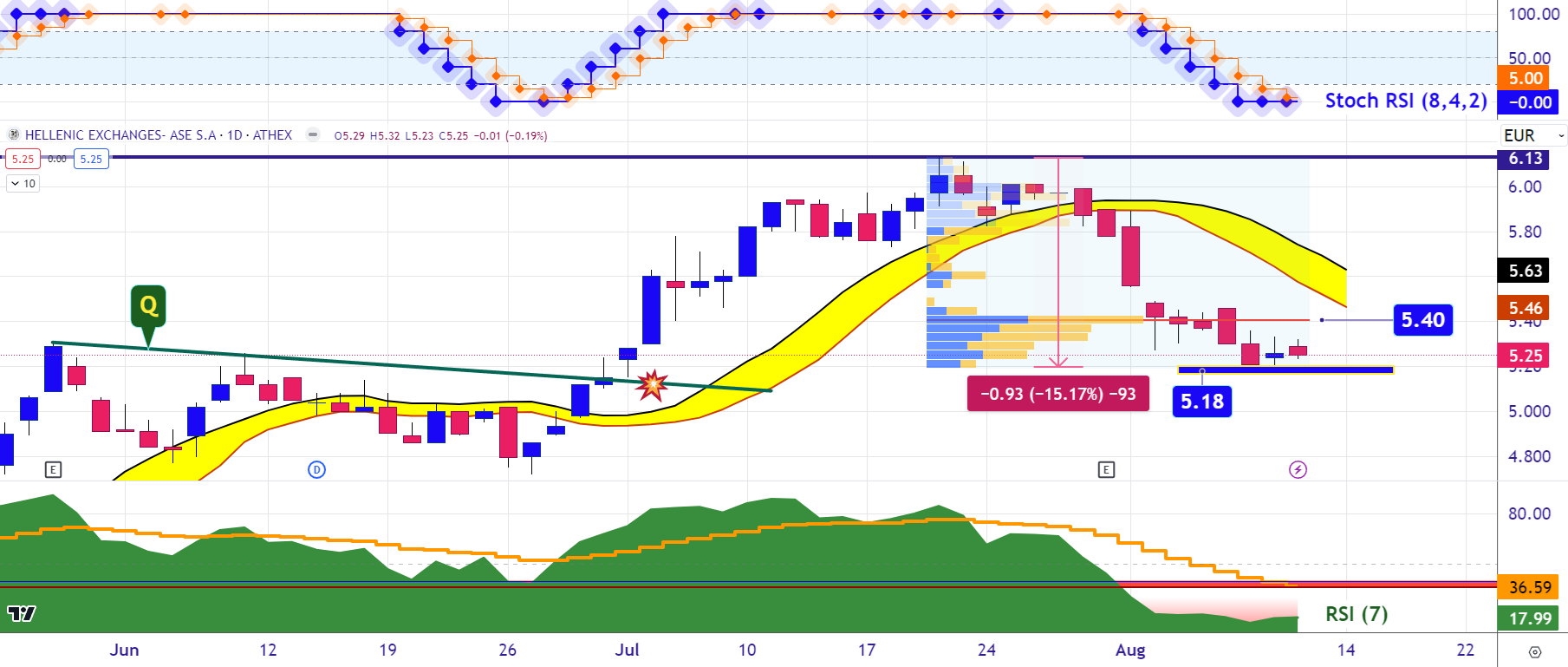Viewport: 1568px width, 667px height.
Task: Click the green 17.99 RSI value tag
Action: coord(1530,618)
